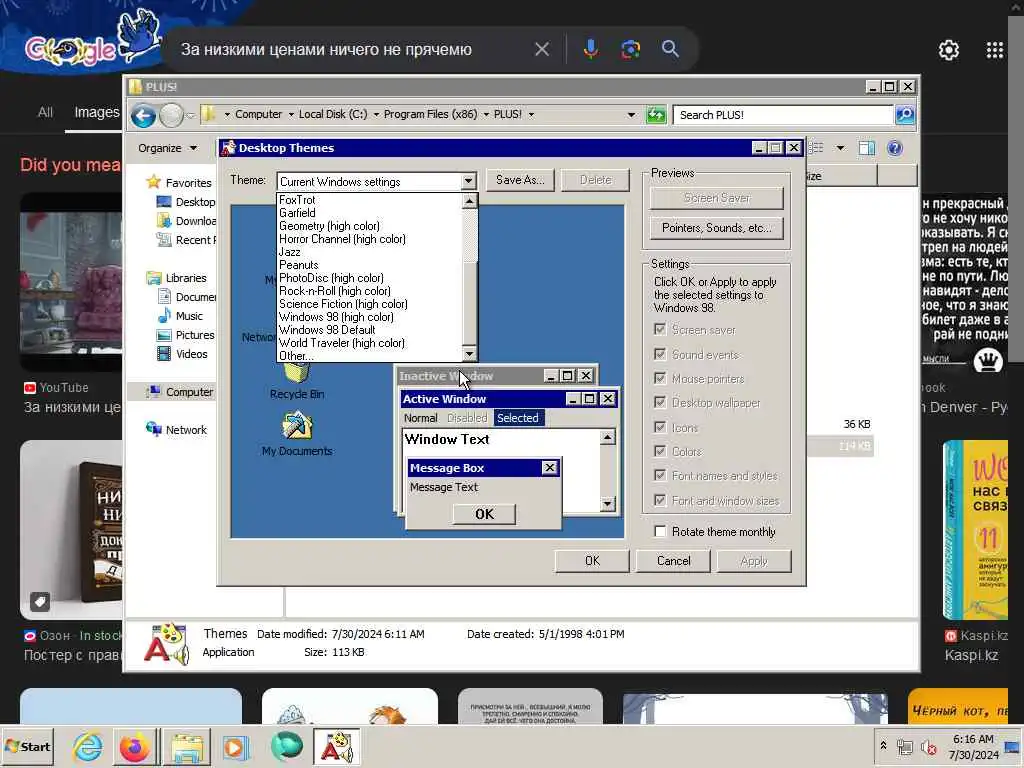Toggle the Colors checkbox
The width and height of the screenshot is (1024, 768).
[x=660, y=451]
